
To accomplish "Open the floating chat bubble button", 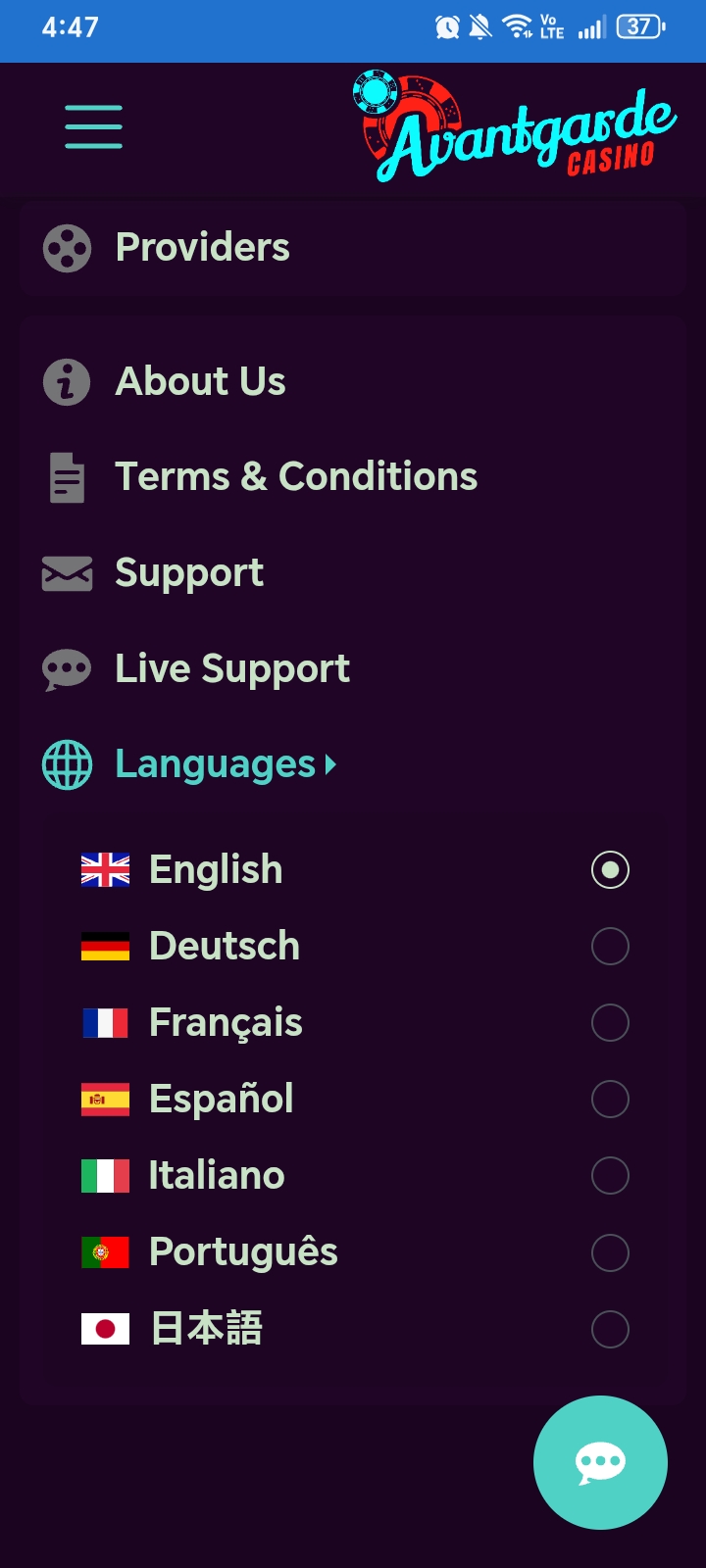I will pyautogui.click(x=600, y=1462).
